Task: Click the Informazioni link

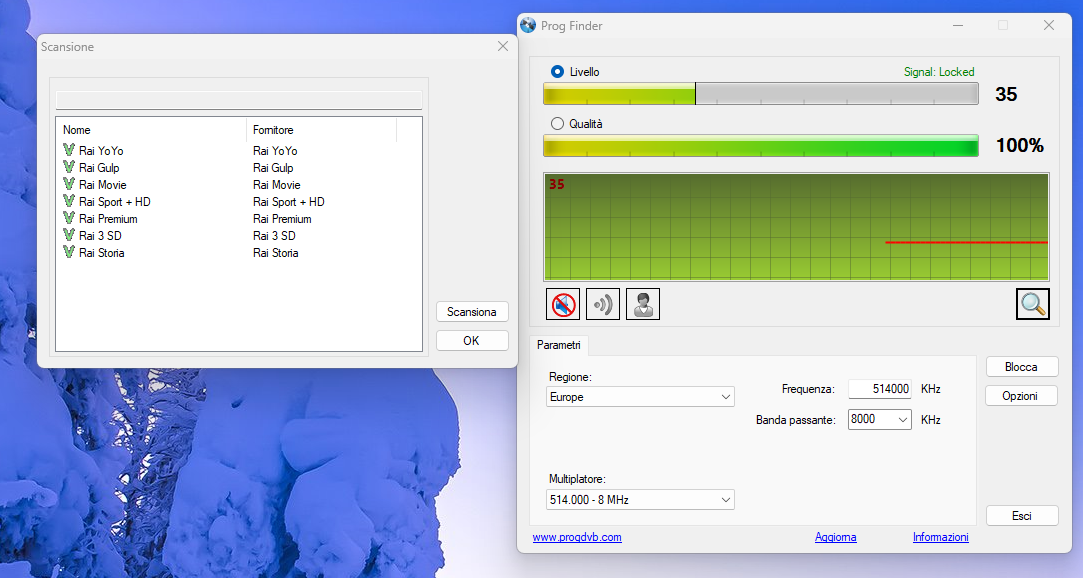Action: [x=941, y=537]
